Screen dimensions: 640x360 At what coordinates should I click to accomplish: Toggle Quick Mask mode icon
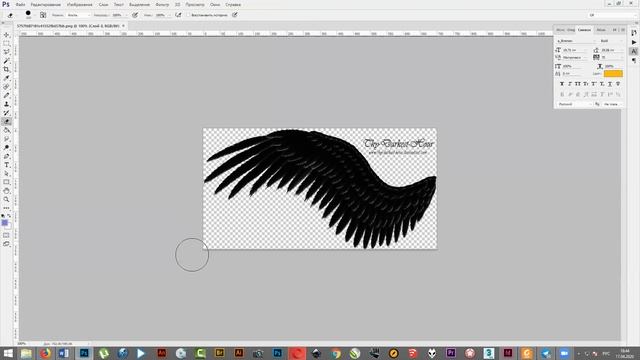[x=7, y=235]
